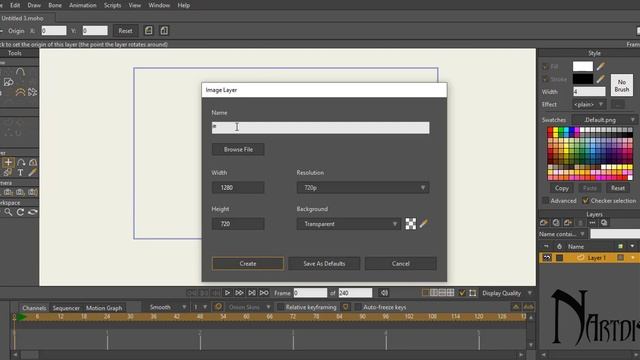The image size is (640, 360).
Task: Toggle the onion skin lightbulb icon
Action: pos(218,307)
